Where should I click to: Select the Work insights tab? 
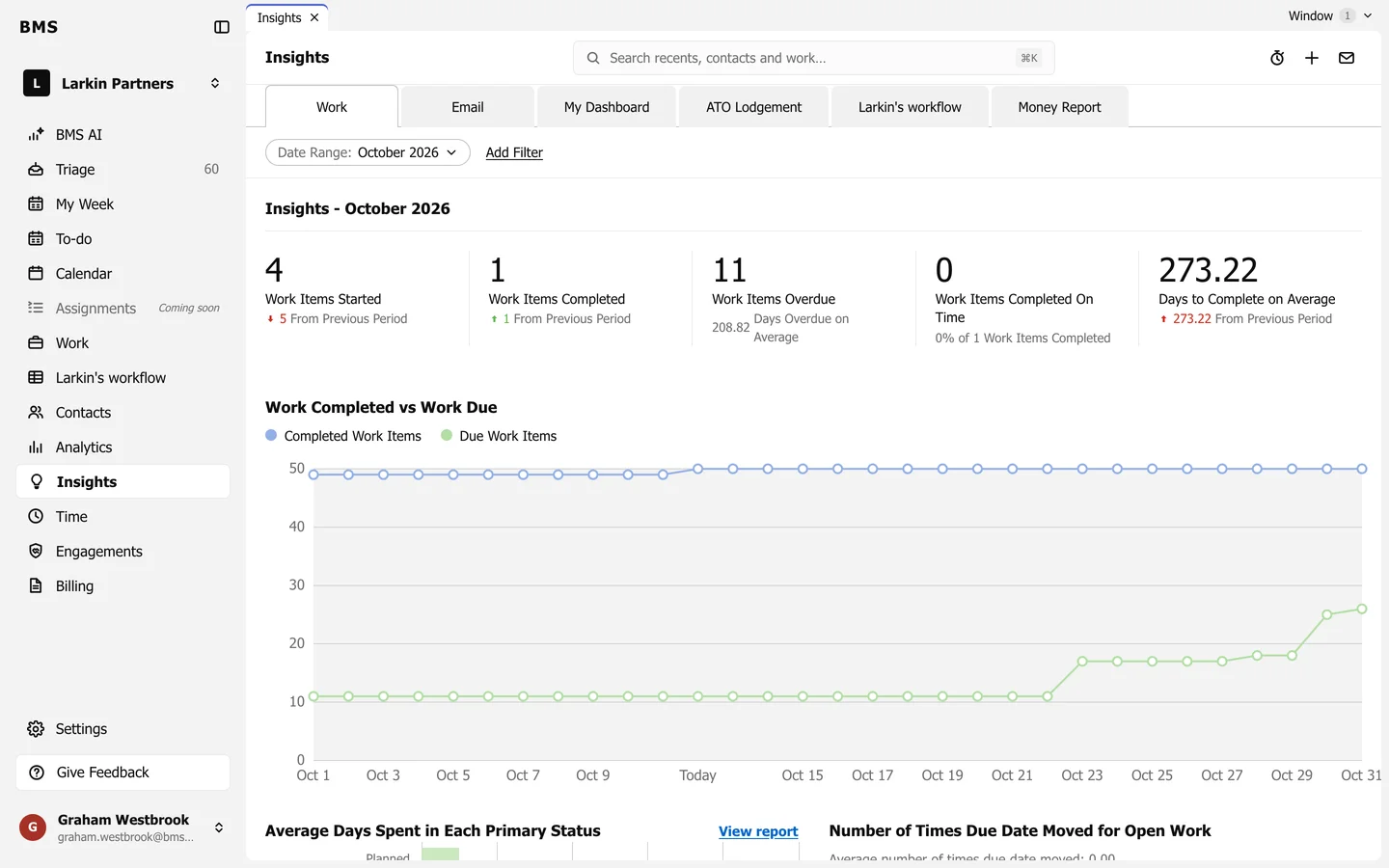coord(332,107)
